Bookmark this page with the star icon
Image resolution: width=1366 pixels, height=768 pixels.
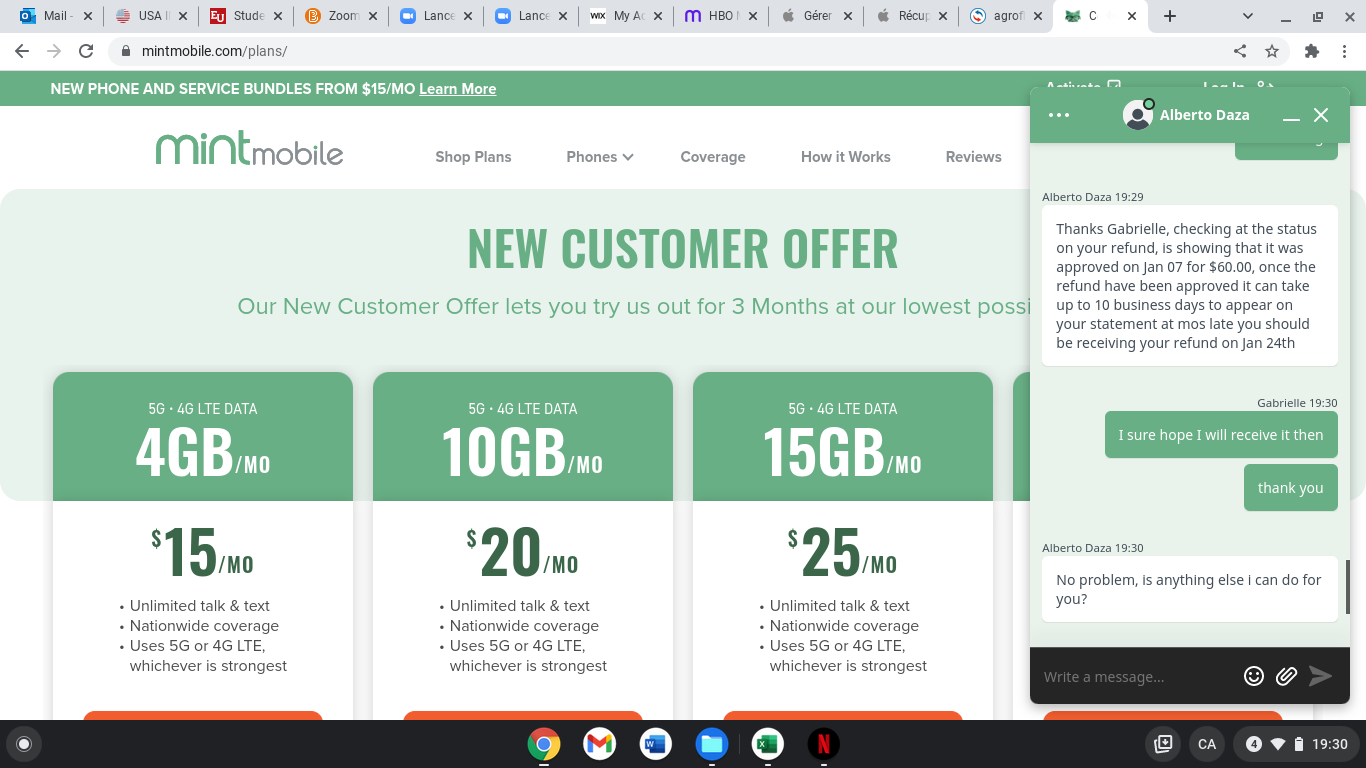[x=1272, y=51]
